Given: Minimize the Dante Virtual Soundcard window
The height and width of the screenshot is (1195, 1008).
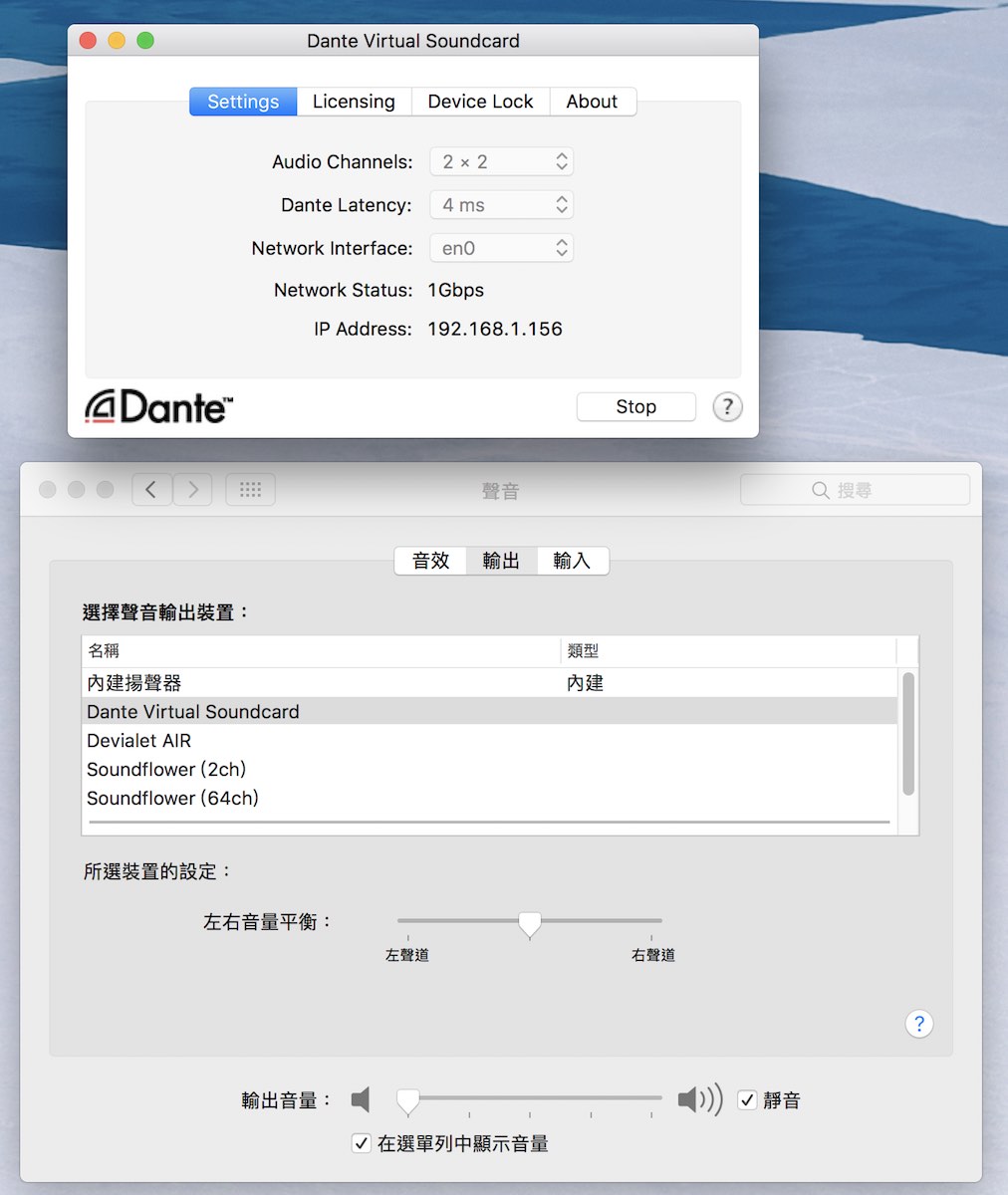Looking at the screenshot, I should pyautogui.click(x=117, y=40).
